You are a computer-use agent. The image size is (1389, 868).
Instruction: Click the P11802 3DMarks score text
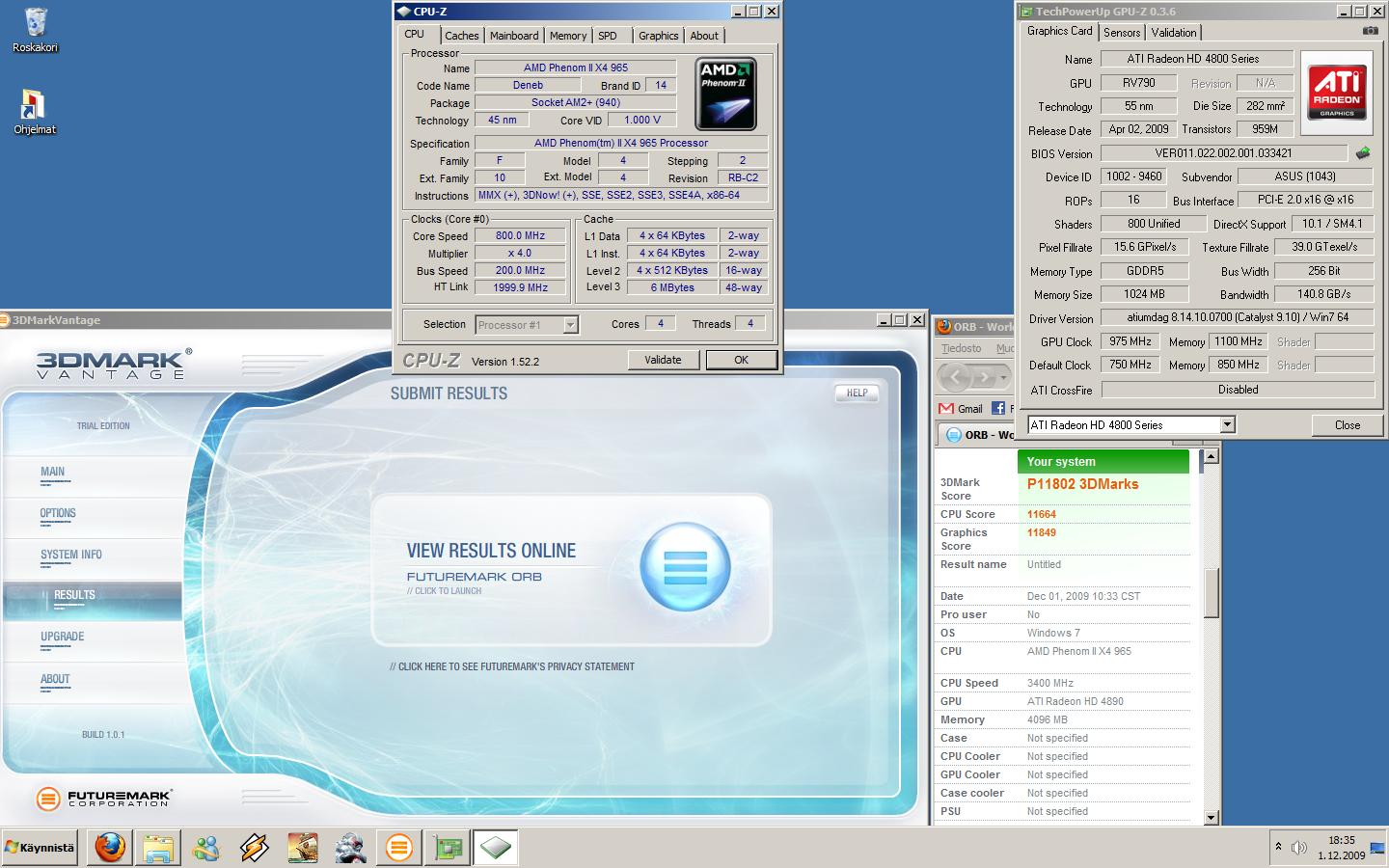tap(1082, 484)
